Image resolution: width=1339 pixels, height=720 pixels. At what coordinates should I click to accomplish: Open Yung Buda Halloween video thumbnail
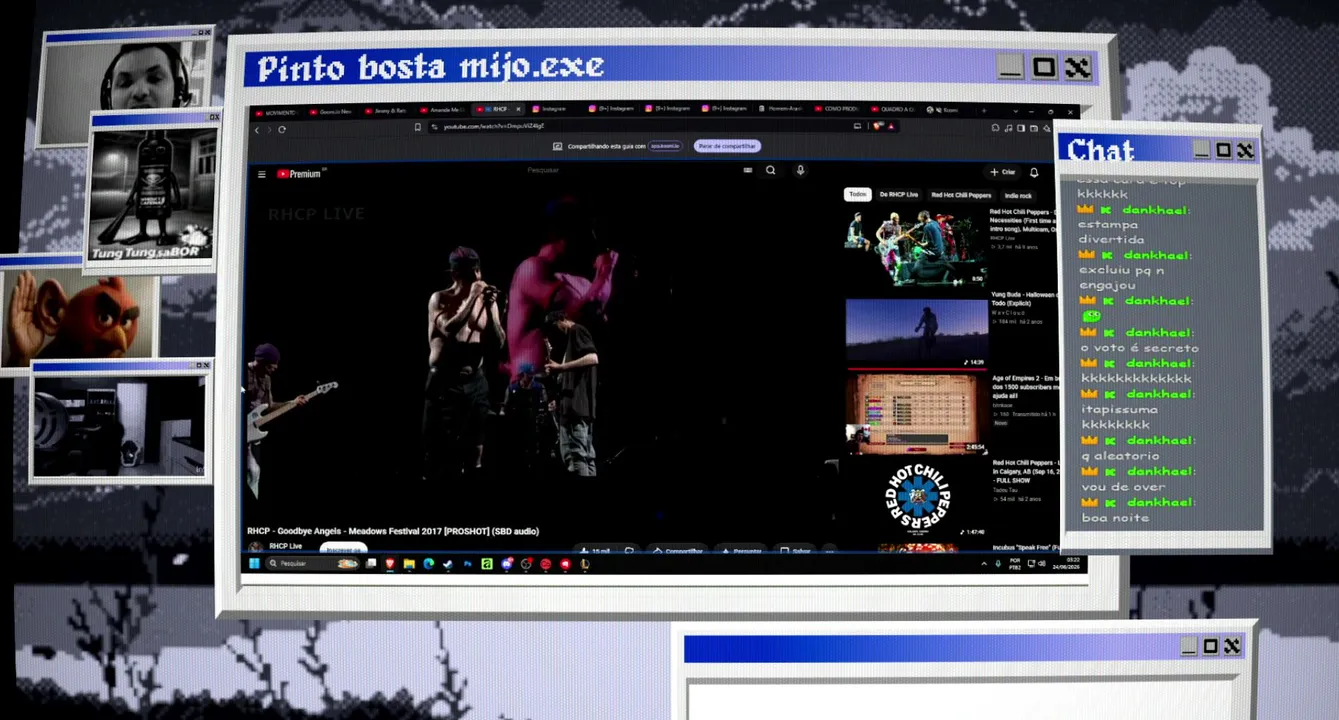pyautogui.click(x=916, y=333)
